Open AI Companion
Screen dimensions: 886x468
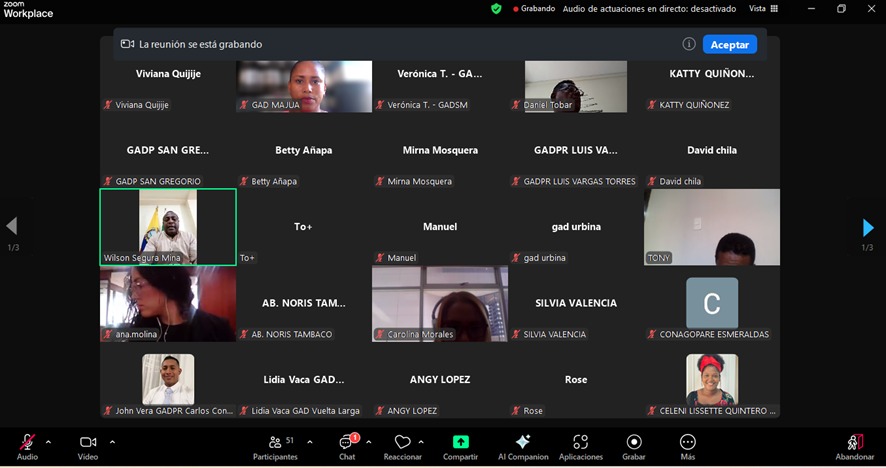click(x=523, y=442)
